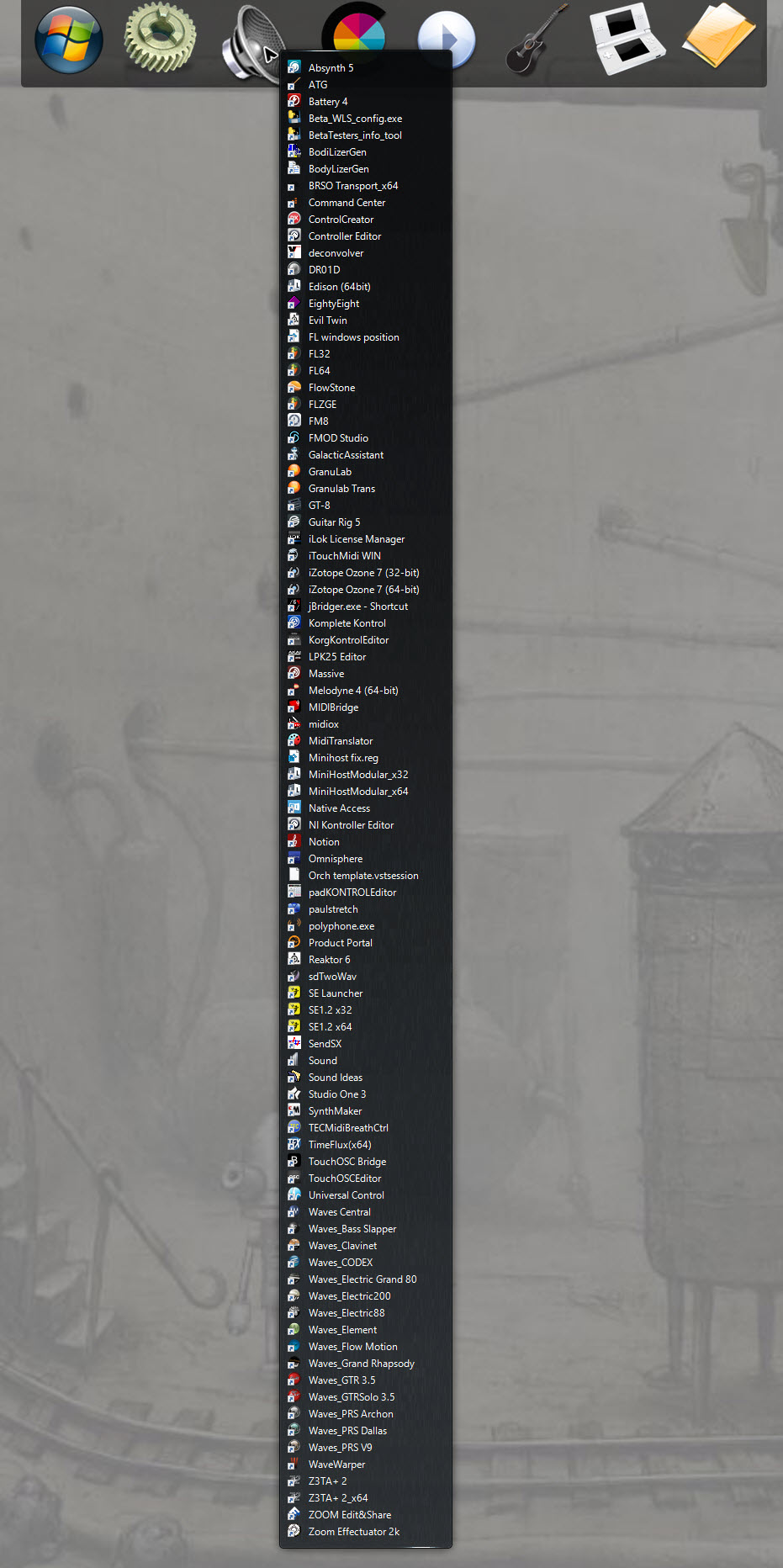This screenshot has height=1568, width=783.
Task: Launch Reaktor 6 from the list
Action: [x=329, y=960]
